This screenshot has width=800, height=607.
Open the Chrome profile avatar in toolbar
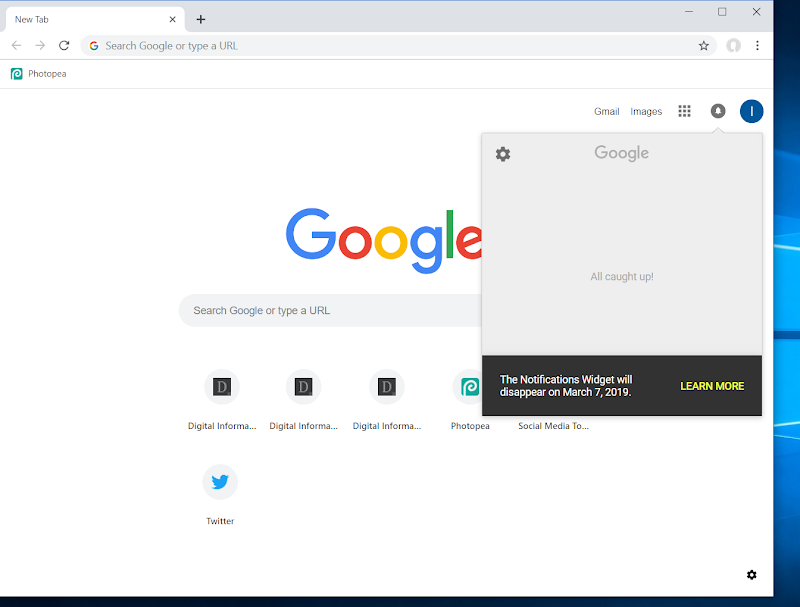(x=733, y=46)
